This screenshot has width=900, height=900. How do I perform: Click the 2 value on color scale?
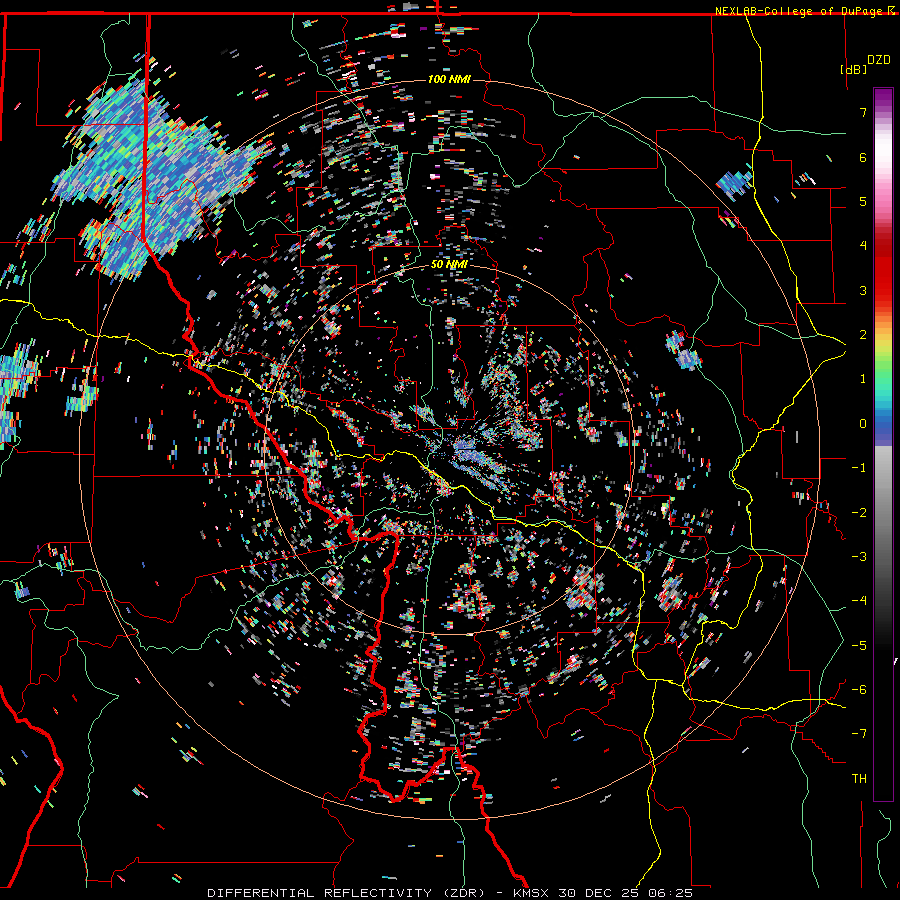pyautogui.click(x=863, y=335)
